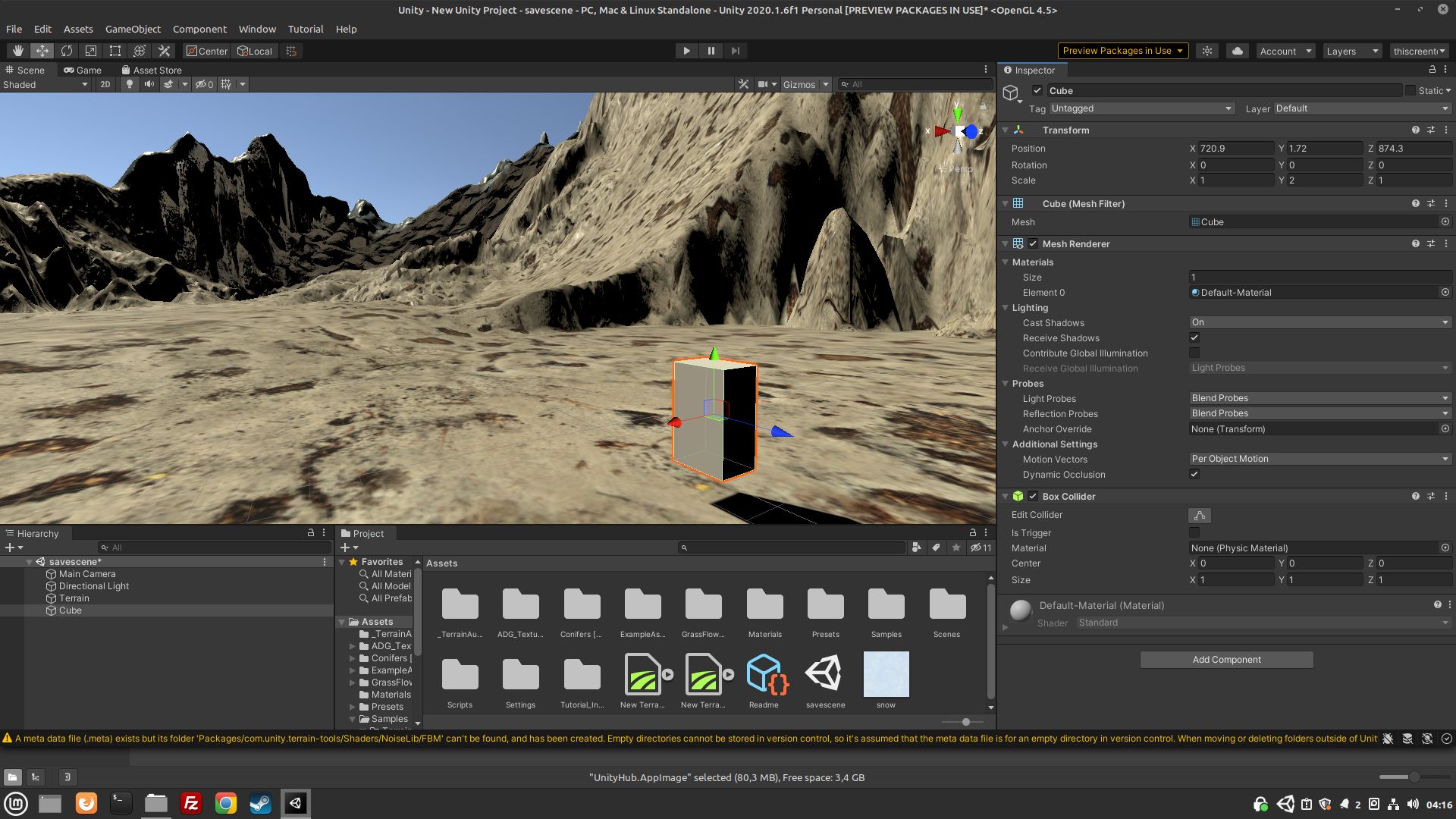Screen dimensions: 1456x819
Task: Expand the Conifers folder in tree
Action: pyautogui.click(x=353, y=658)
